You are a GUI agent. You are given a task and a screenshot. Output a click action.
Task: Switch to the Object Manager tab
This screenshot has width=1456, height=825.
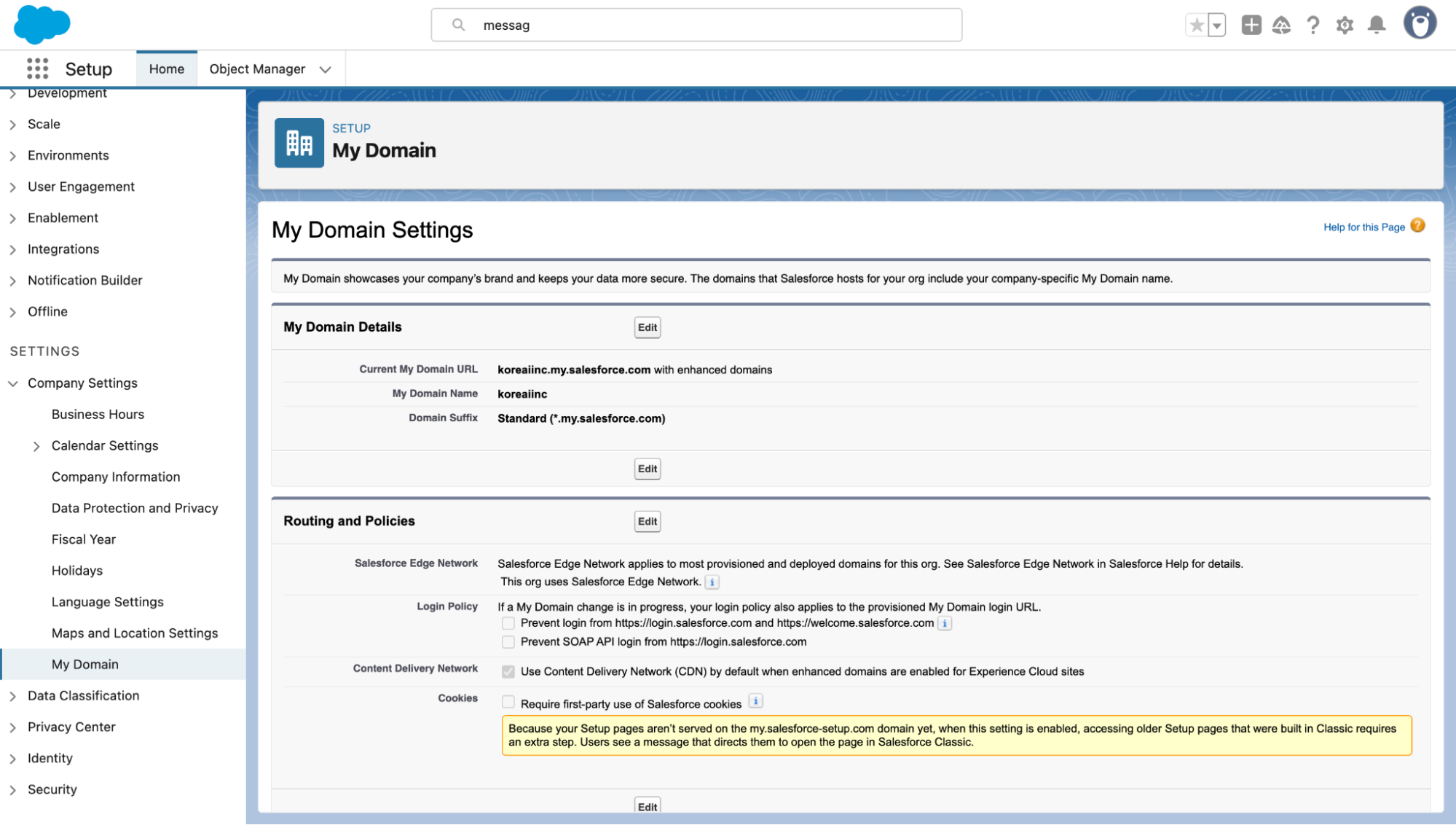click(257, 69)
